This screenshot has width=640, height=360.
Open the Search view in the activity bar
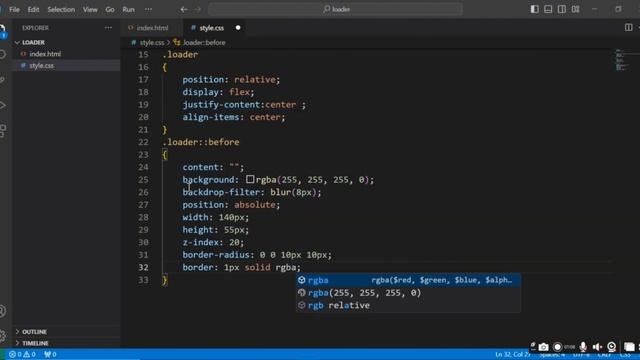pyautogui.click(x=2, y=54)
